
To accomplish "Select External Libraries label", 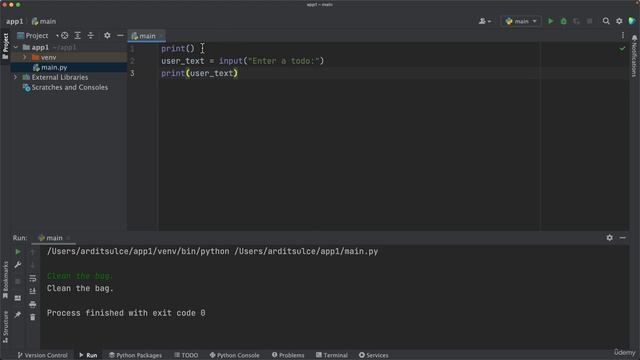I will (x=60, y=77).
